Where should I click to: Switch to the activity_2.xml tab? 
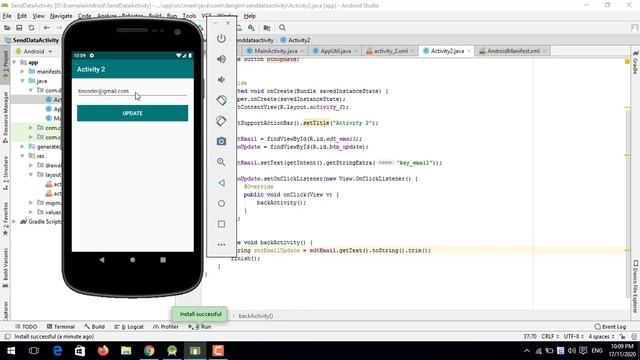tap(391, 51)
